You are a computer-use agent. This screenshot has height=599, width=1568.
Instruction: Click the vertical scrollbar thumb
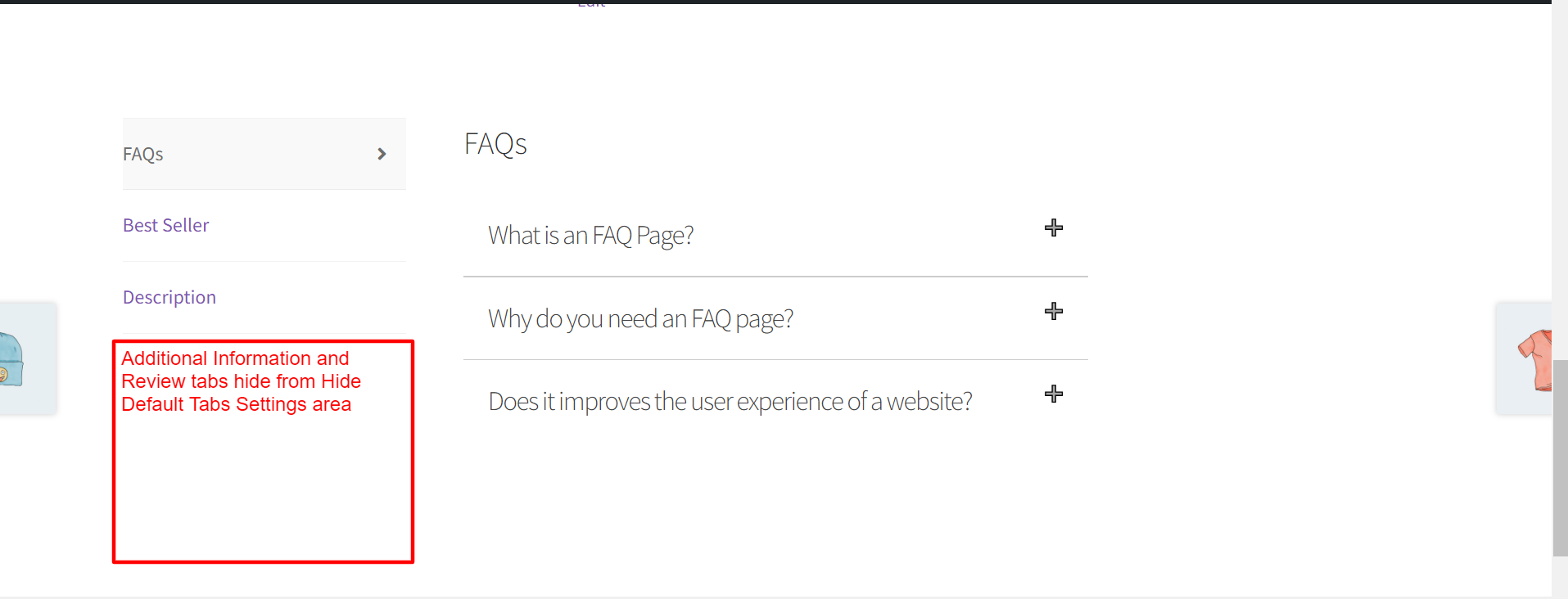tap(1560, 458)
